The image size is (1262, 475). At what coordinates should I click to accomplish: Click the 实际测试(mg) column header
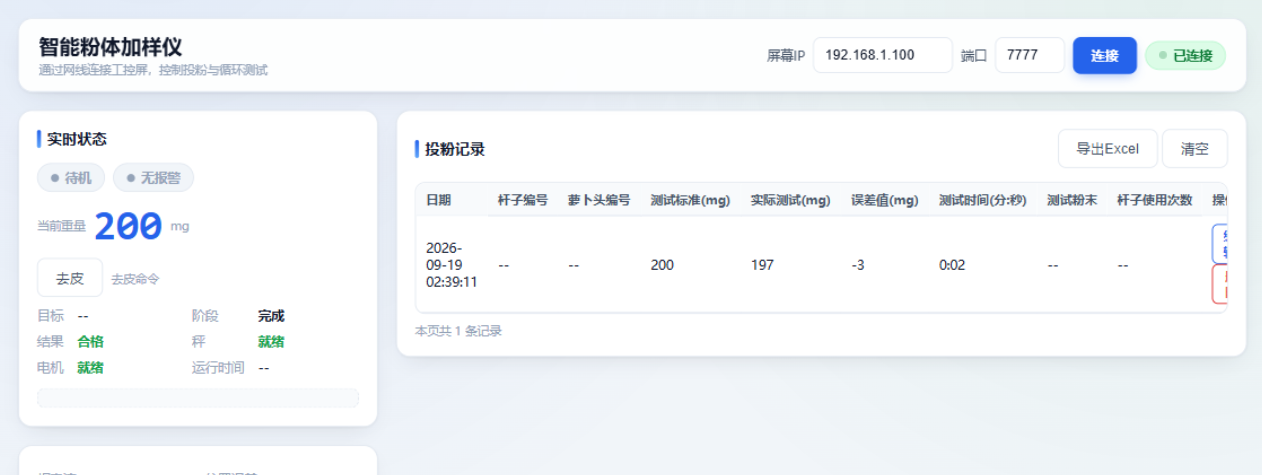pos(791,200)
